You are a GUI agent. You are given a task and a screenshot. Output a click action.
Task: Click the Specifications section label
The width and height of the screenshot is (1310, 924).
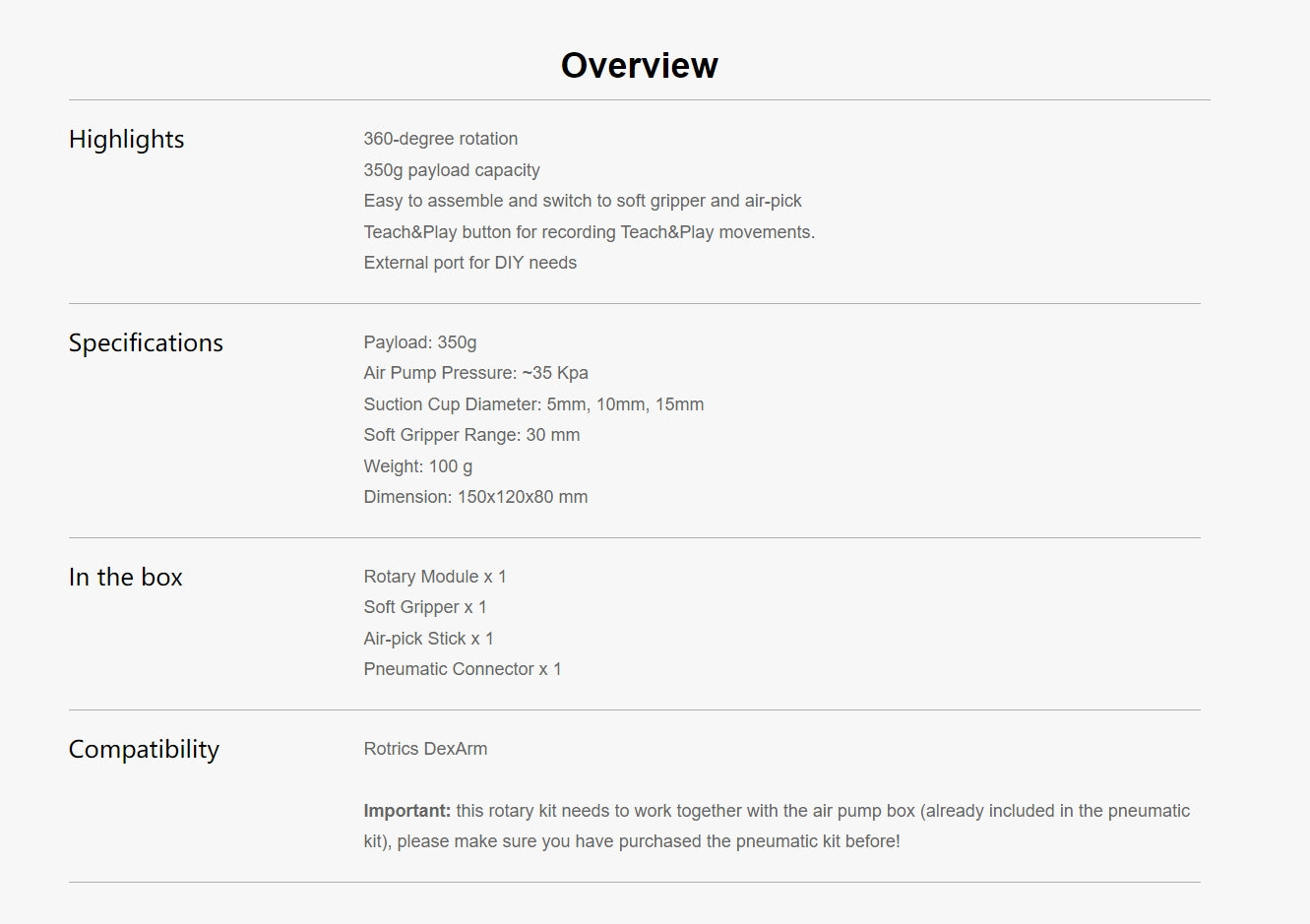coord(146,343)
